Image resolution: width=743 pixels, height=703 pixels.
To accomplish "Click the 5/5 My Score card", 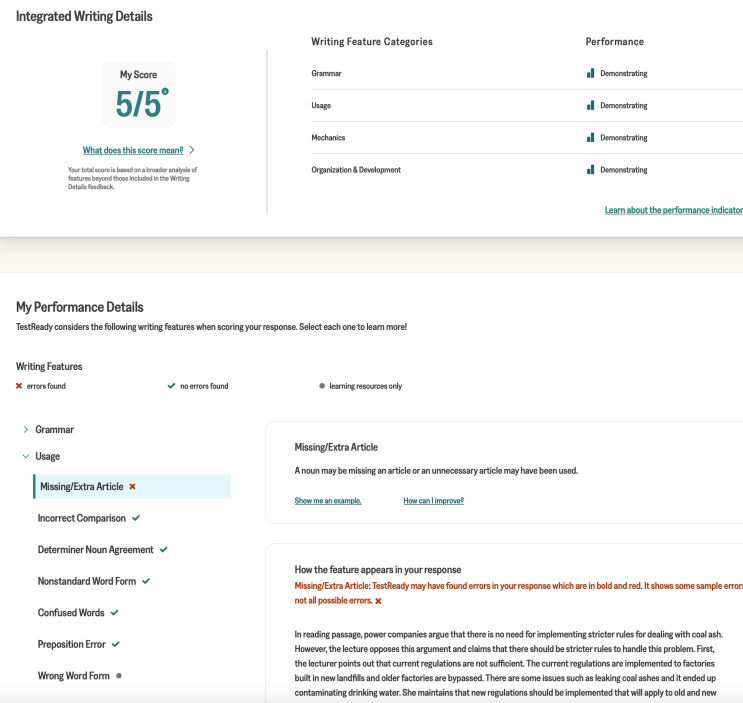I will (138, 95).
